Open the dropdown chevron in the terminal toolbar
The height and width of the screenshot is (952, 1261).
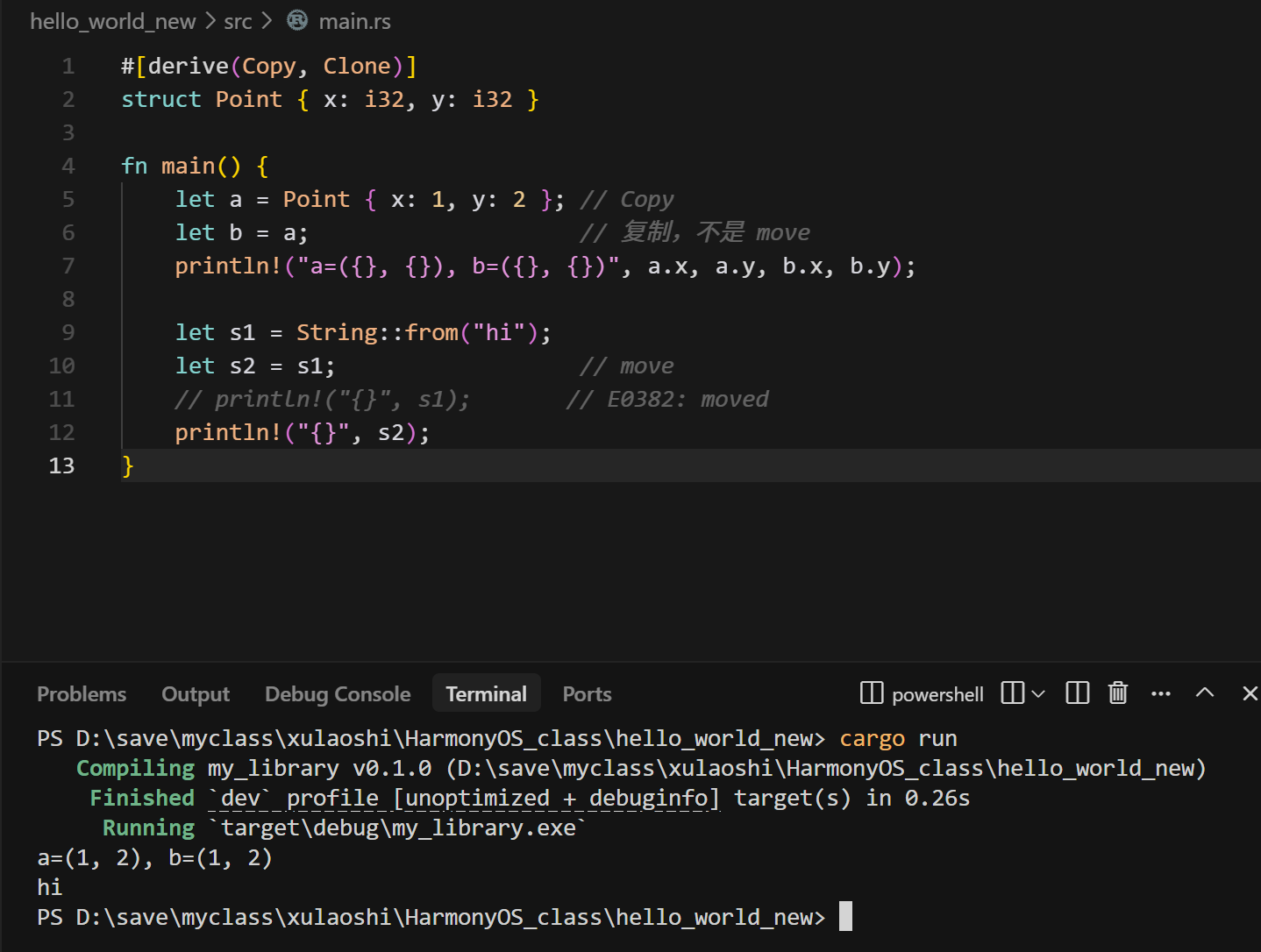(1038, 694)
